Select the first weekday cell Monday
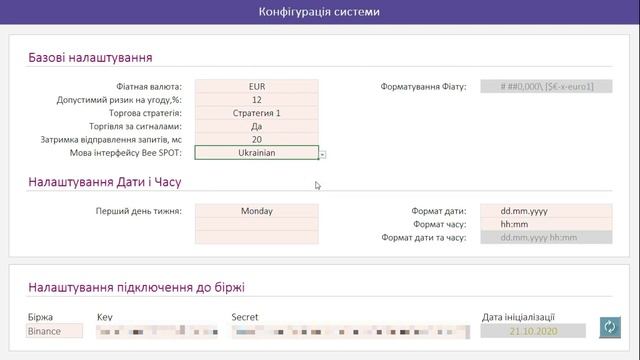This screenshot has height=360, width=640. coord(257,211)
